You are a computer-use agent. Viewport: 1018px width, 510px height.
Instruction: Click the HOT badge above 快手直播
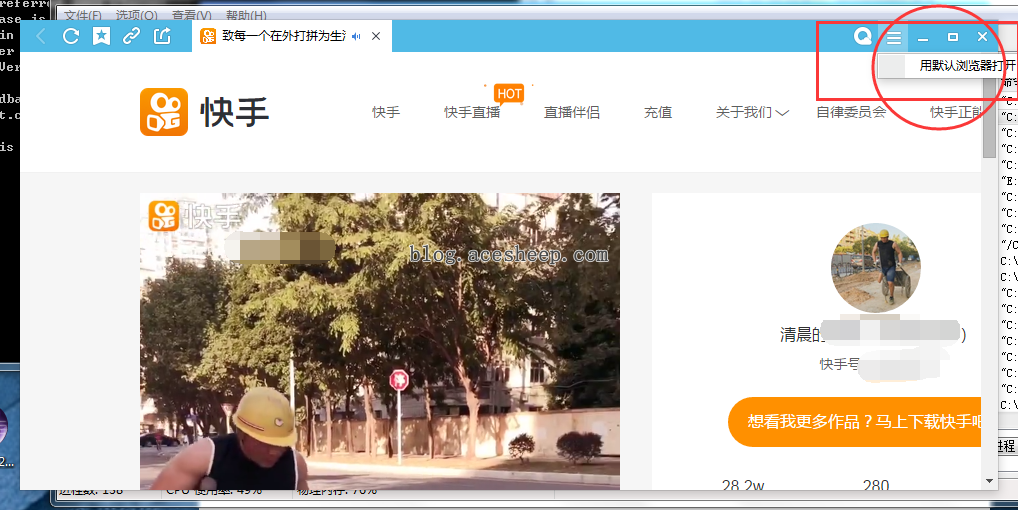509,93
